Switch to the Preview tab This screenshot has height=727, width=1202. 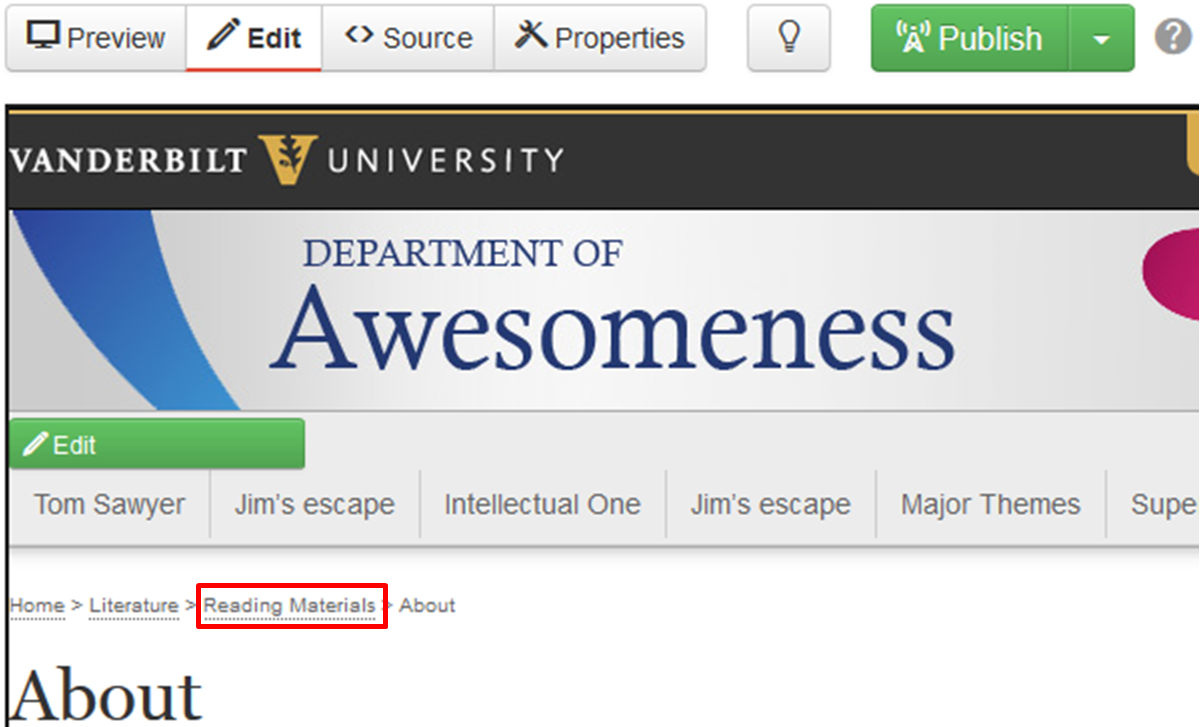[96, 38]
